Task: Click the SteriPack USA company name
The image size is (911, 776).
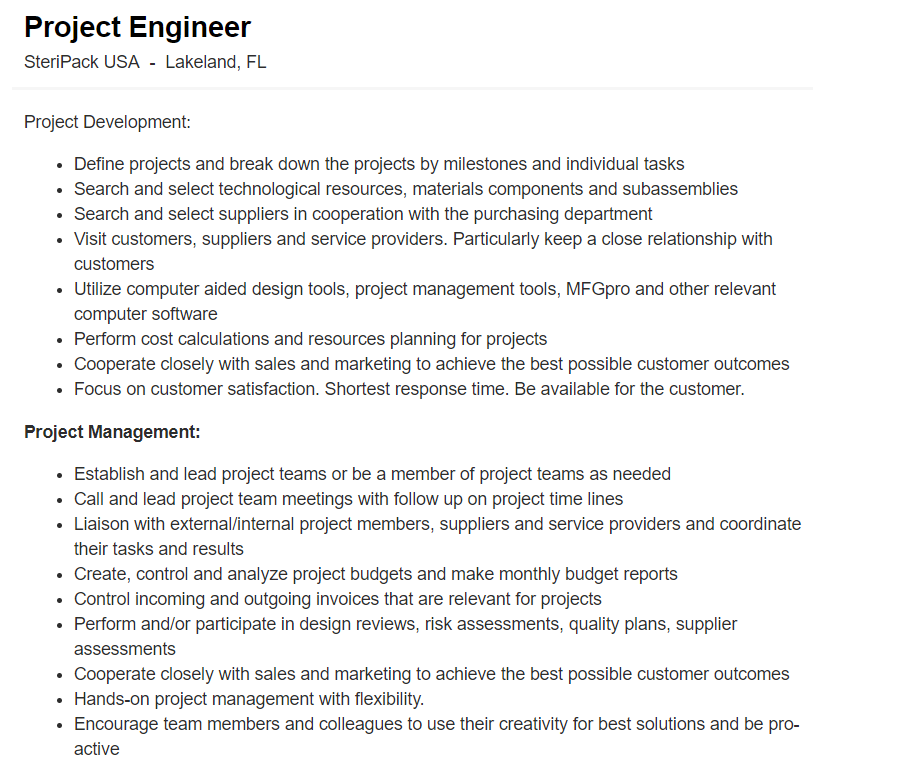Action: pyautogui.click(x=82, y=62)
